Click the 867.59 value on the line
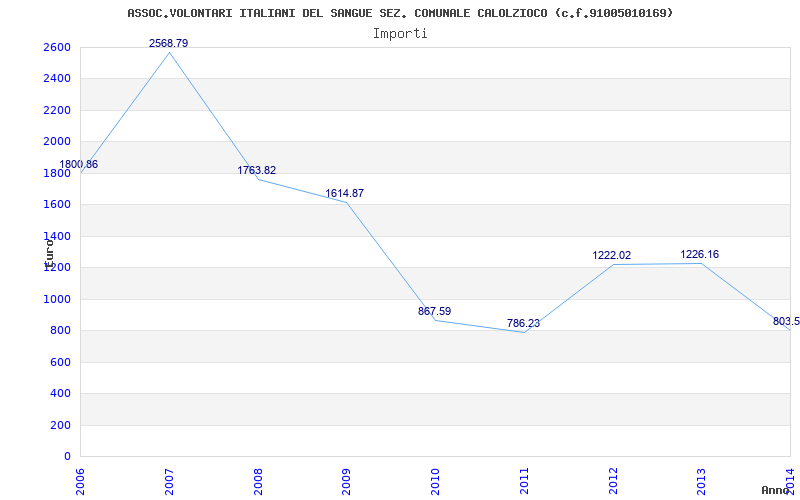800x500 pixels. [434, 311]
